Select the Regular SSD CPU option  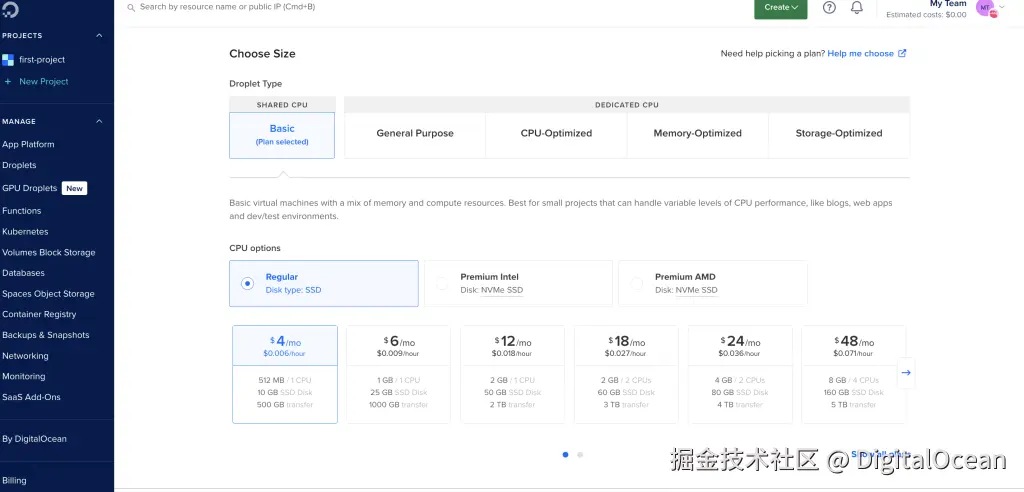[247, 283]
